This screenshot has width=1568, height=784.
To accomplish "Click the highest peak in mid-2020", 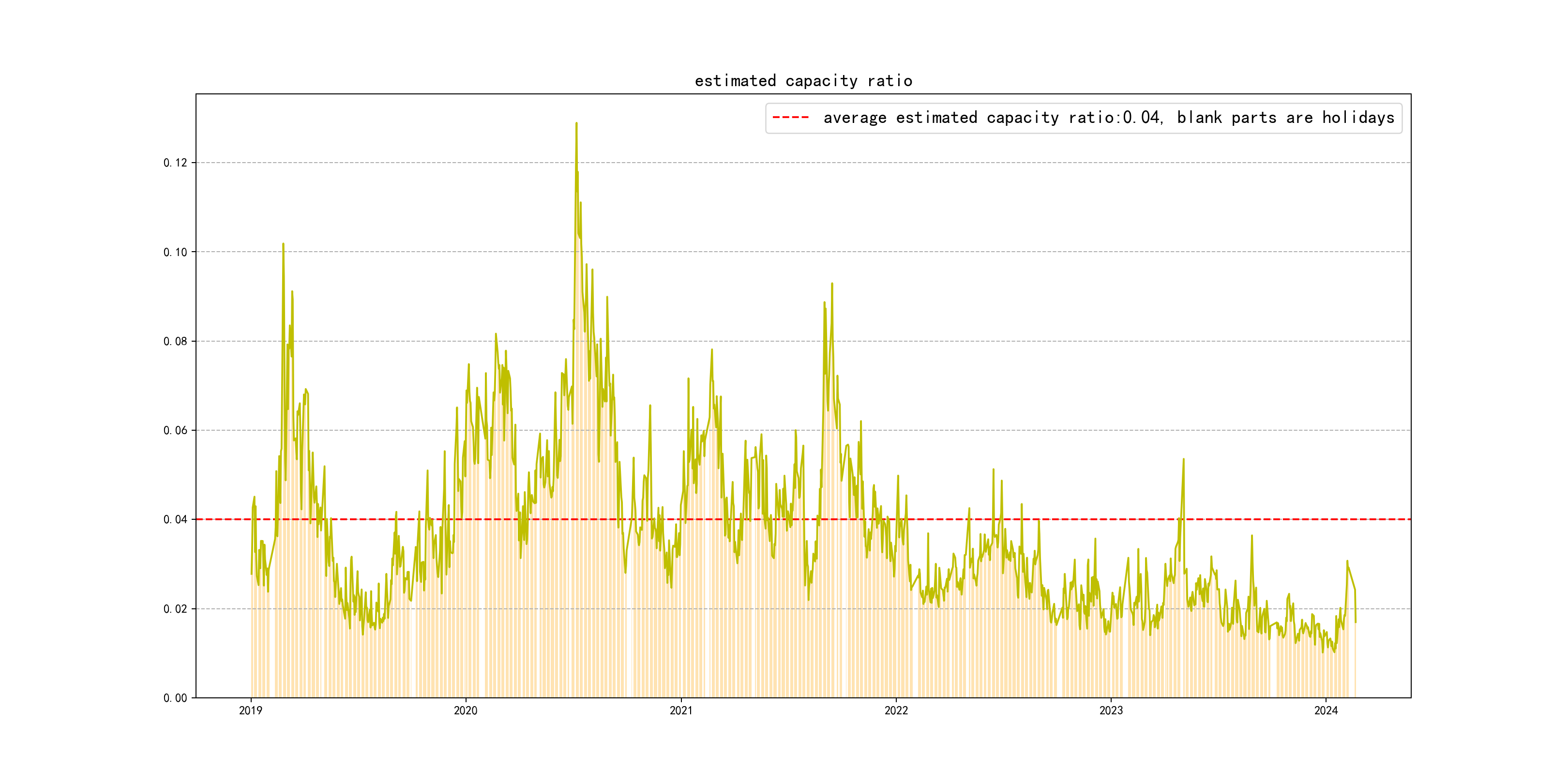I will 576,124.
